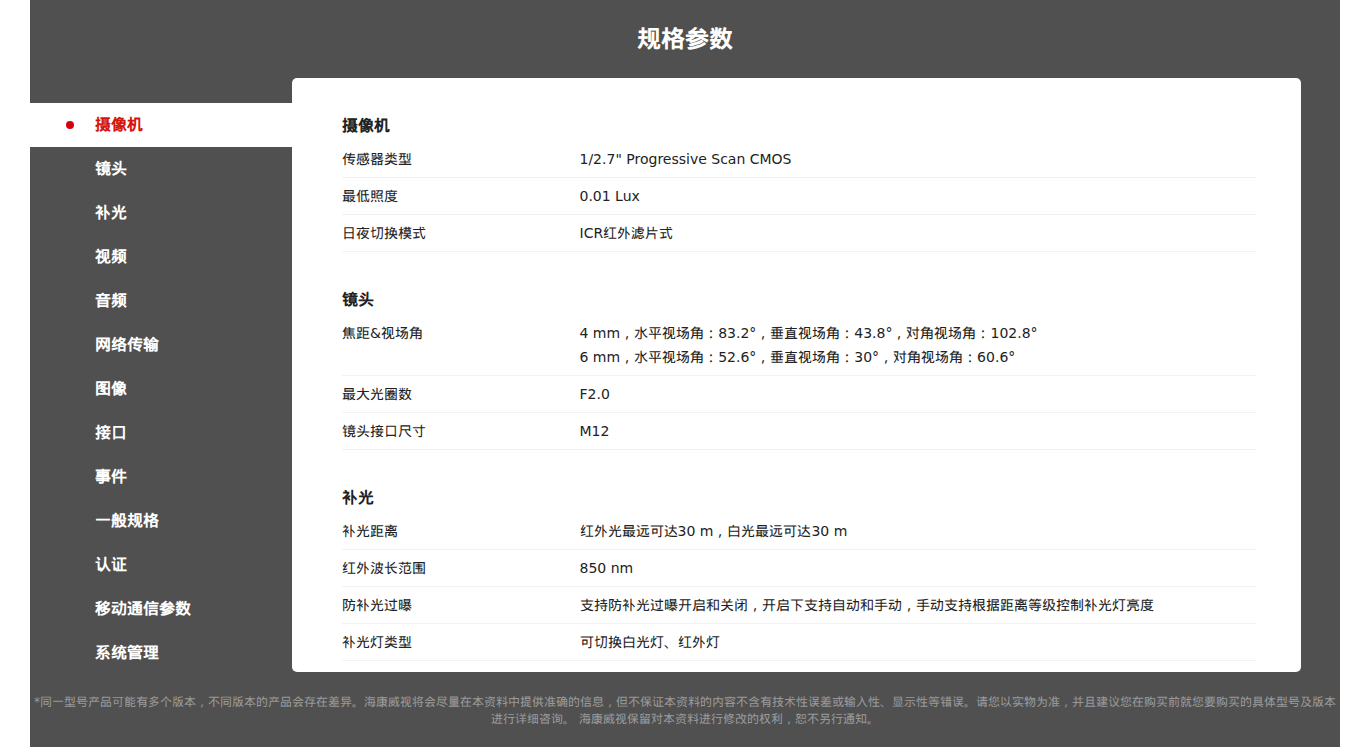Click the 规格参数 page heading
Screen dimensions: 1370x747
click(x=685, y=39)
